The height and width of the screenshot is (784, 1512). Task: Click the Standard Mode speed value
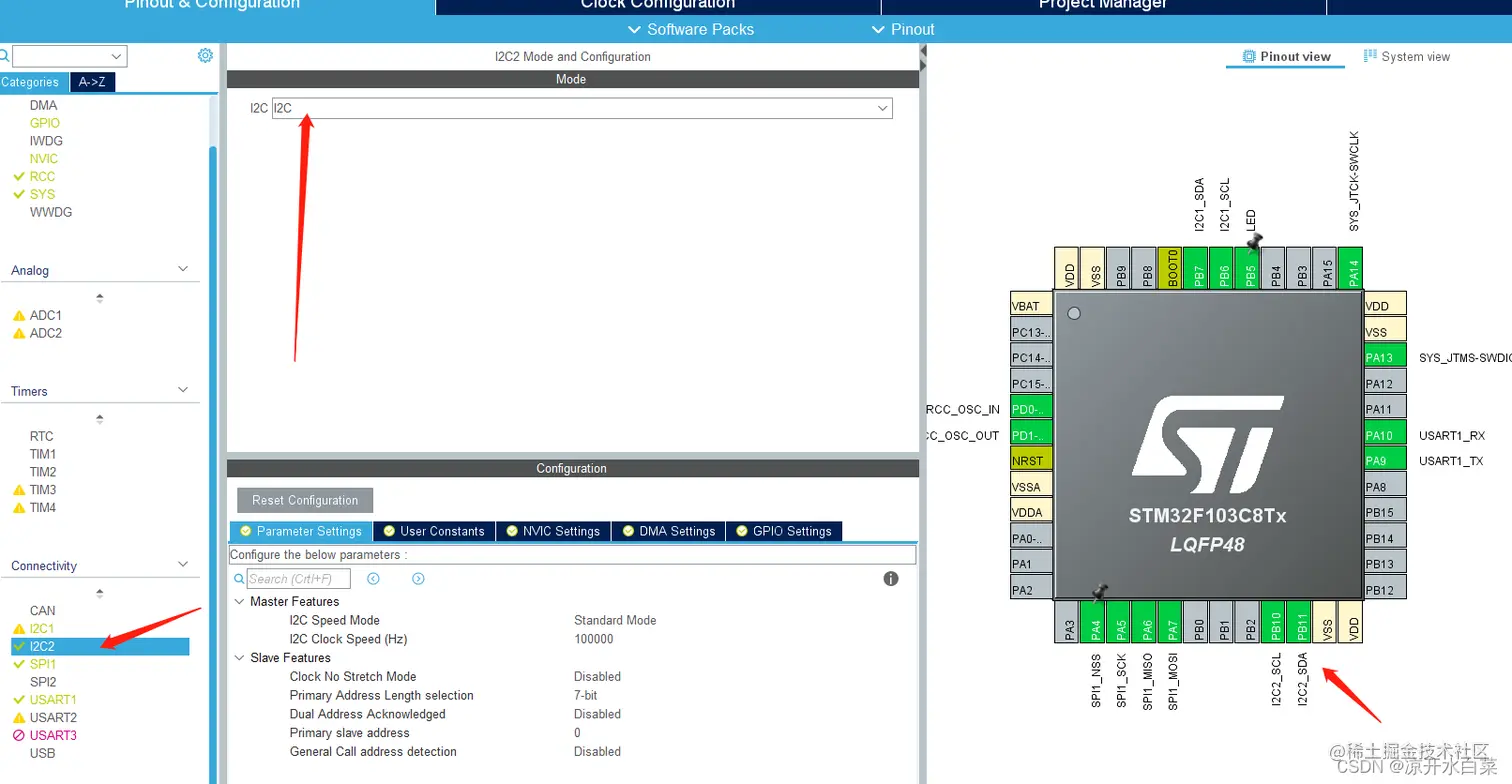pyautogui.click(x=615, y=621)
